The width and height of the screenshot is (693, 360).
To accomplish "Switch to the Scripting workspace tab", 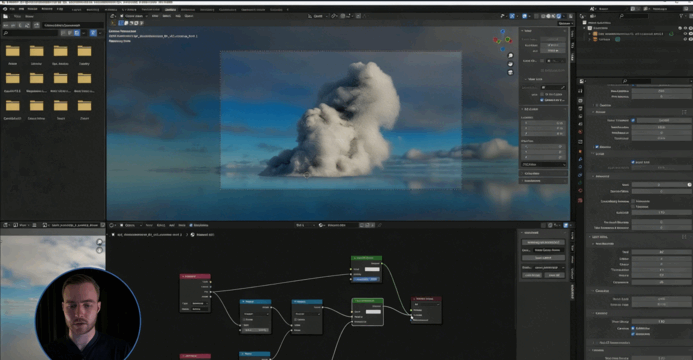I will 276,9.
